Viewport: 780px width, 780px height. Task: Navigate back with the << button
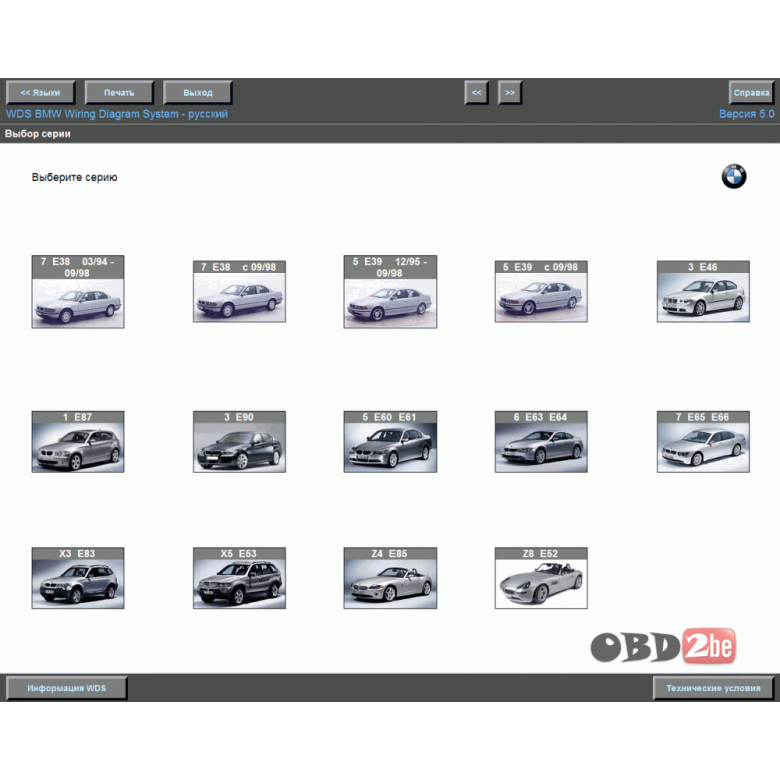point(477,93)
